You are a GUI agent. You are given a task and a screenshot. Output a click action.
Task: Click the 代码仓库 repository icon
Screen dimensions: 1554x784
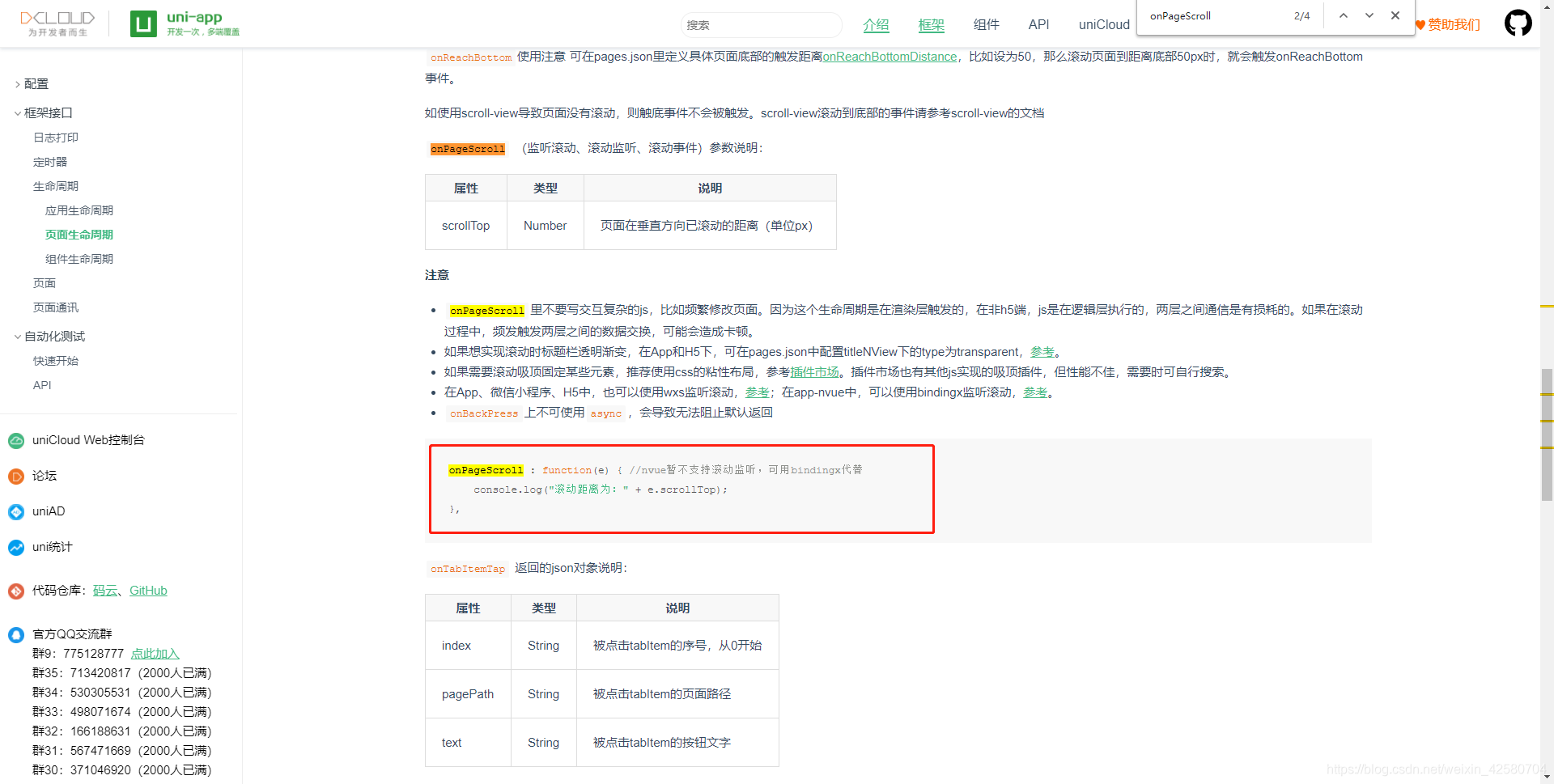click(x=16, y=591)
